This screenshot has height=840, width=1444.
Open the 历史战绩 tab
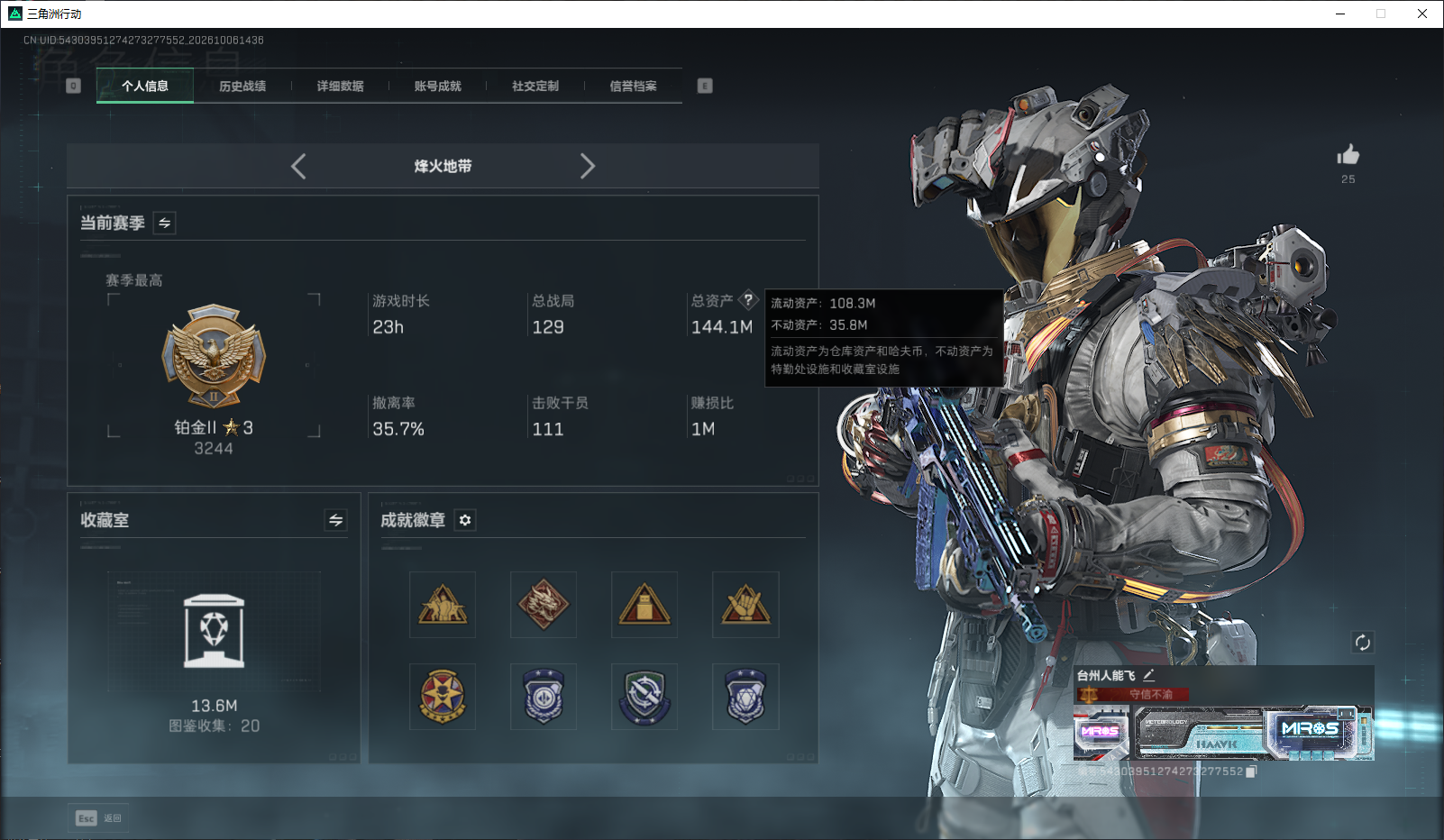pyautogui.click(x=242, y=87)
